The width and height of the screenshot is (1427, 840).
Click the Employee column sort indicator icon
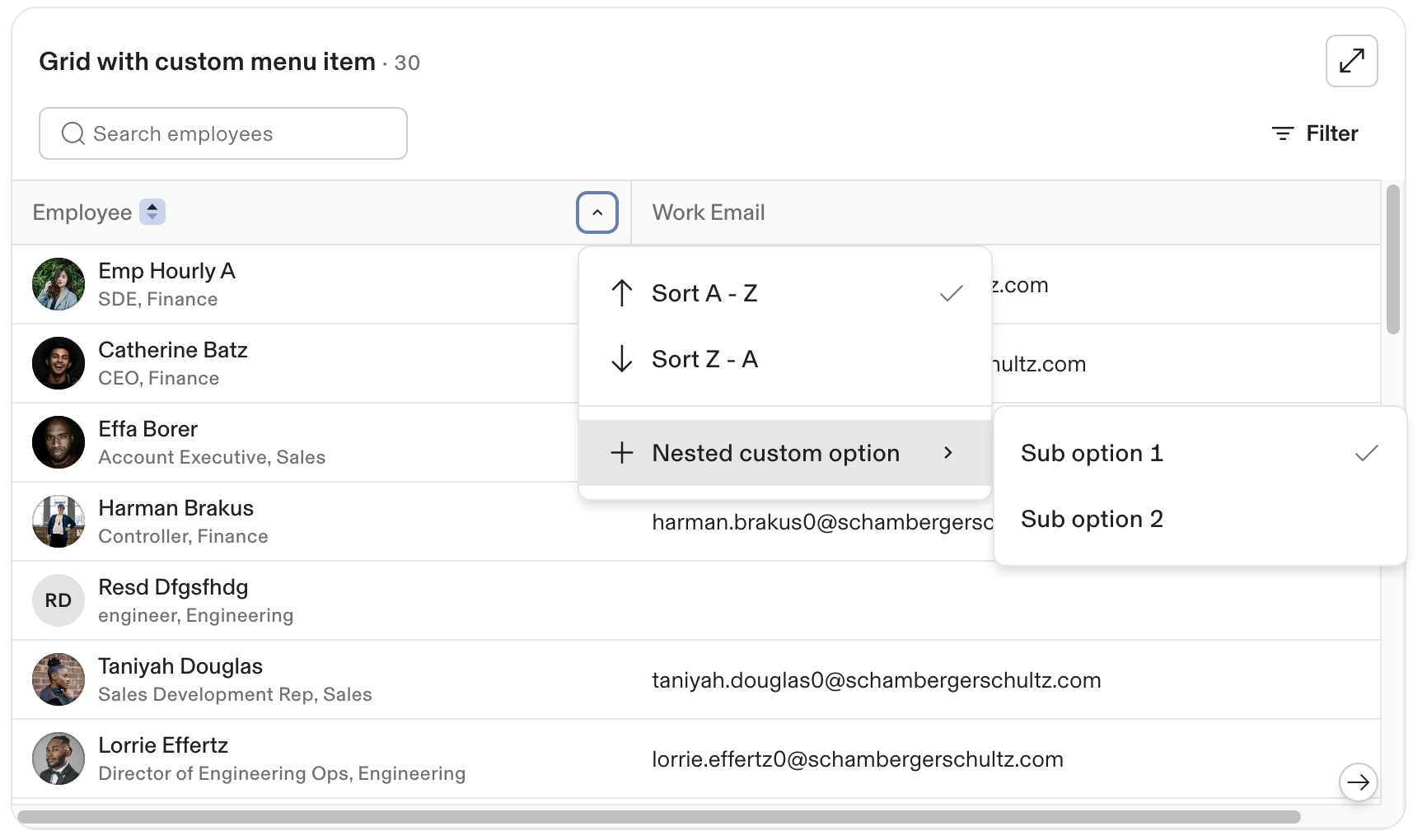[x=152, y=212]
